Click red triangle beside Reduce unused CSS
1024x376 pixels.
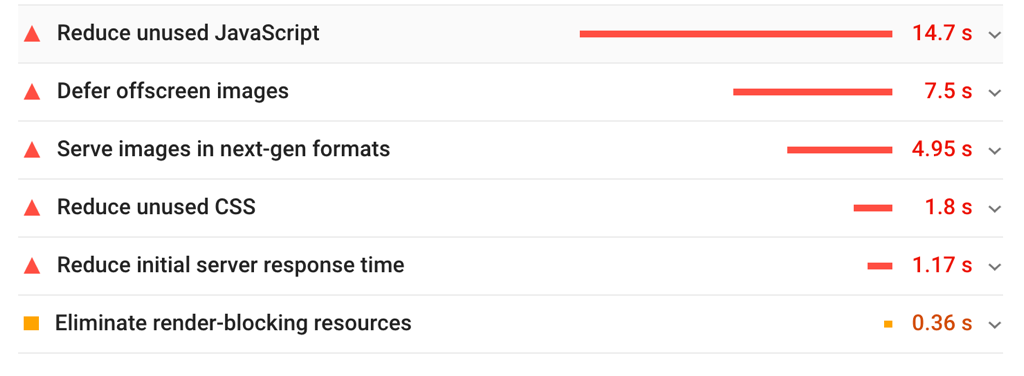click(x=32, y=209)
